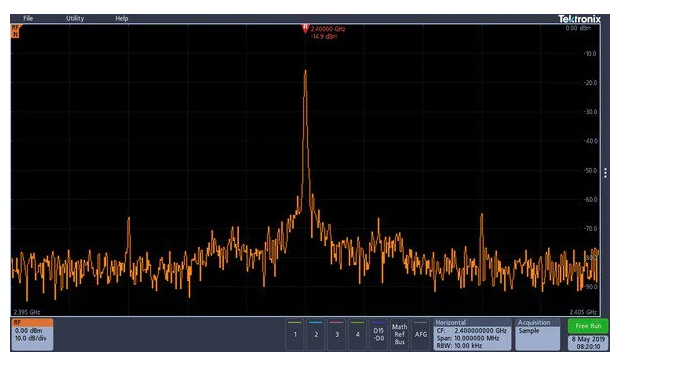Image resolution: width=691 pixels, height=365 pixels.
Task: Open the Horizontal settings badge
Action: 472,335
